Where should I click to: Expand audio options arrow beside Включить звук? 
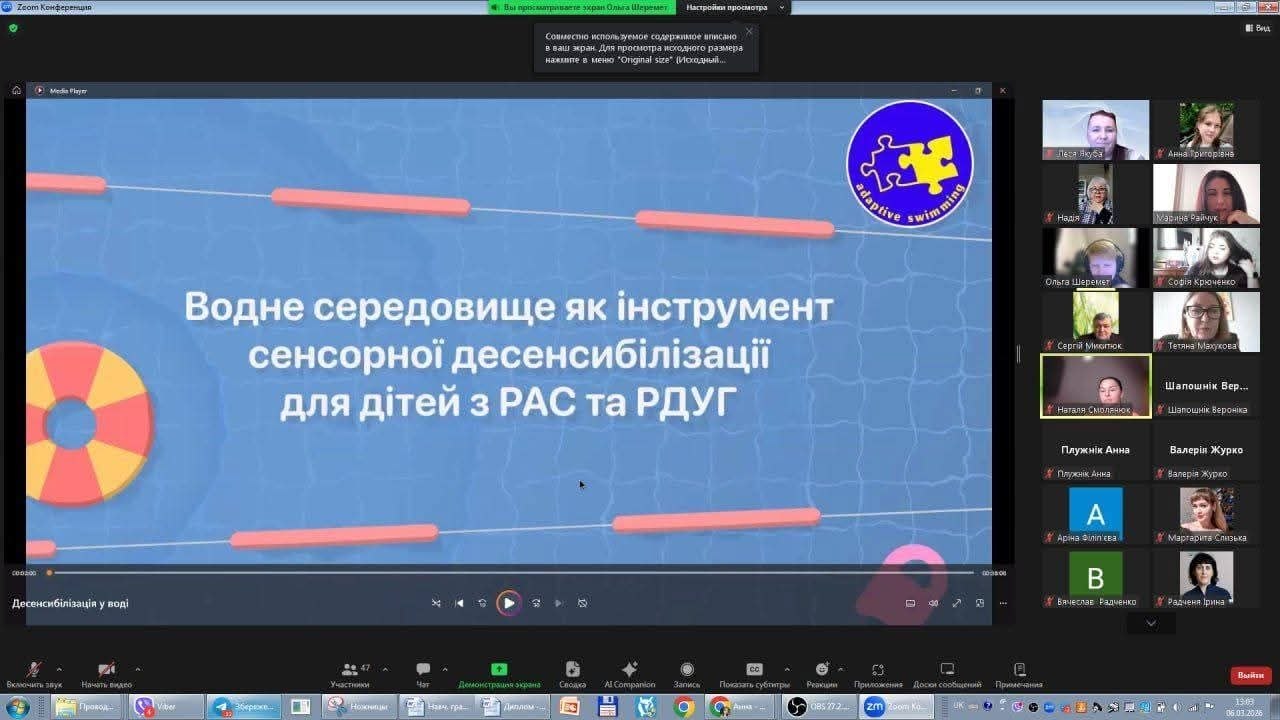click(x=59, y=669)
